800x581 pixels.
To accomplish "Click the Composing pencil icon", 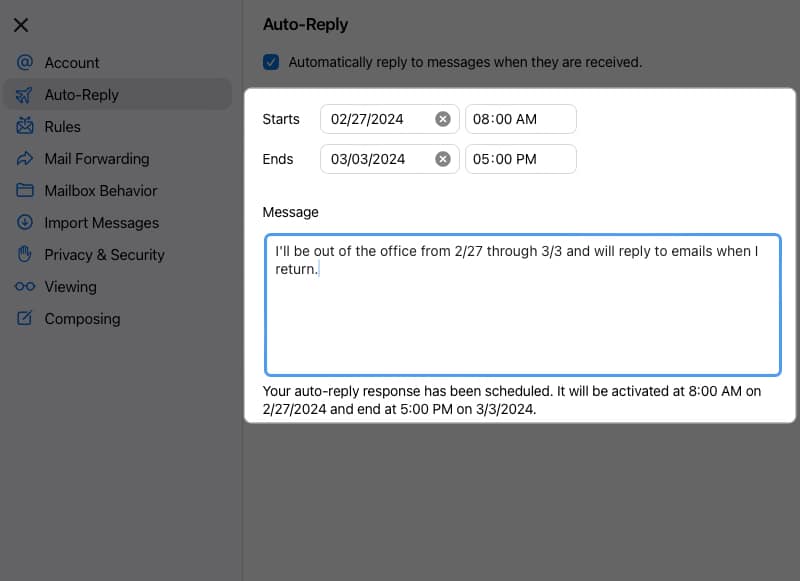I will tap(24, 318).
